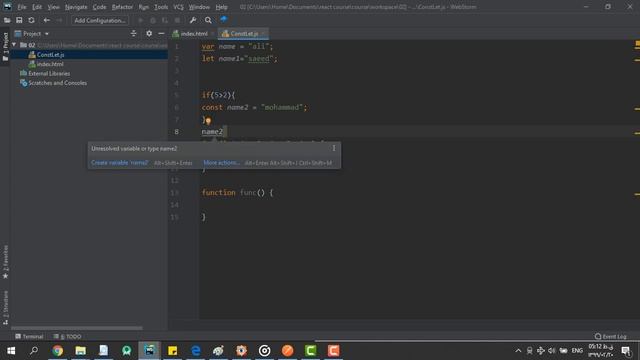Click the Run play icon
Screen dimensions: 640x360
coord(141,20)
